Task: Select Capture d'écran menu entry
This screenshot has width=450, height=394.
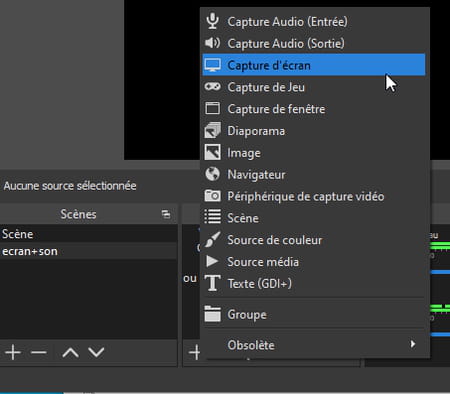Action: (x=314, y=65)
